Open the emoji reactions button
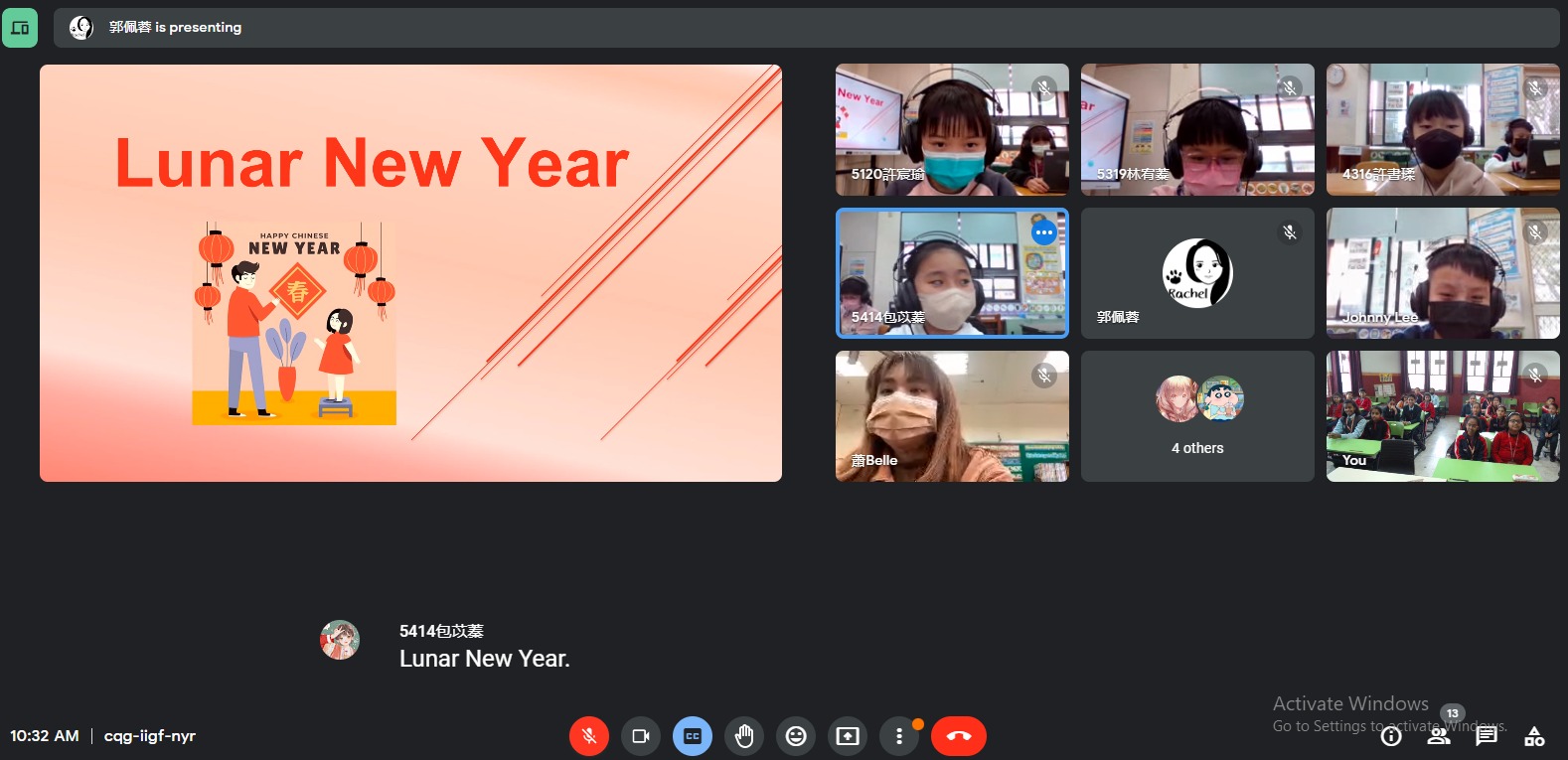The width and height of the screenshot is (1568, 760). pyautogui.click(x=796, y=736)
